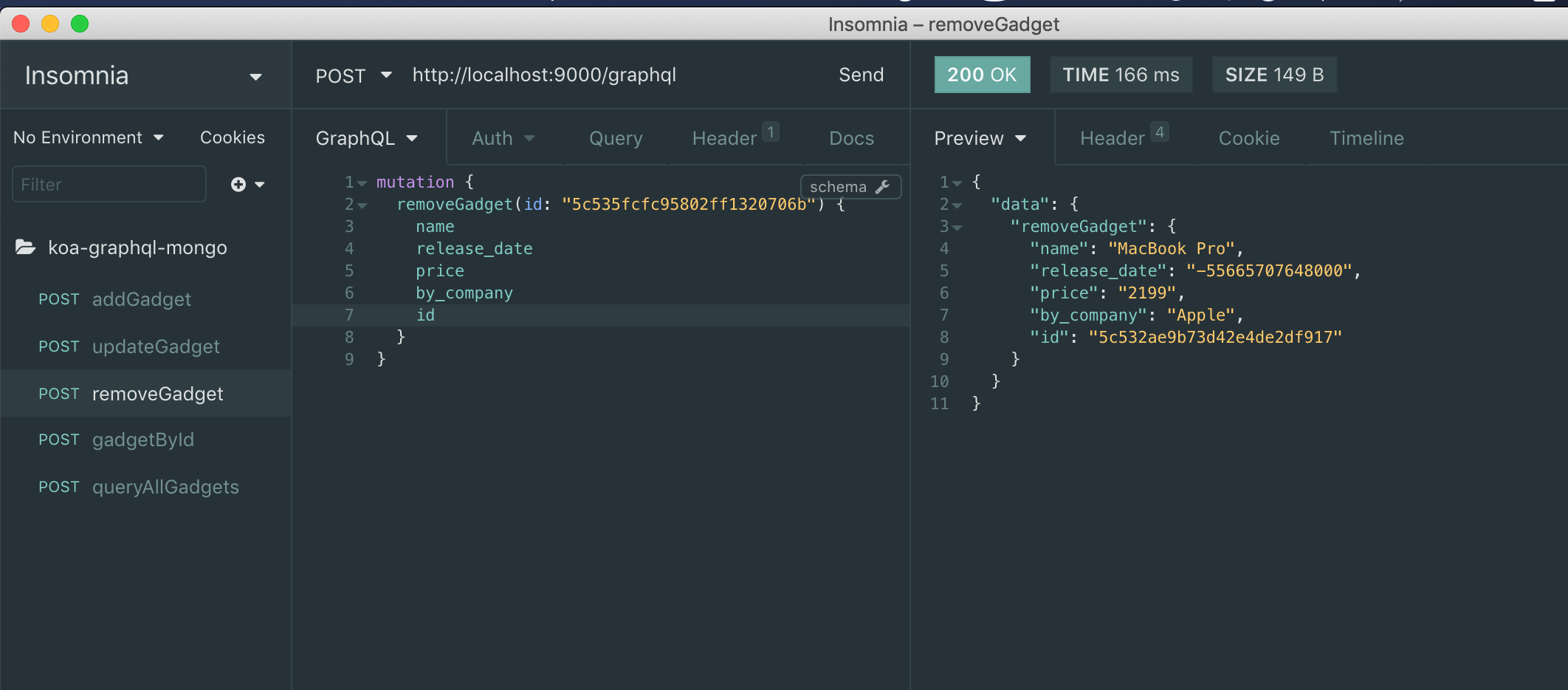Click the "MacBook Pro" response value
This screenshot has height=690, width=1568.
click(x=1172, y=248)
